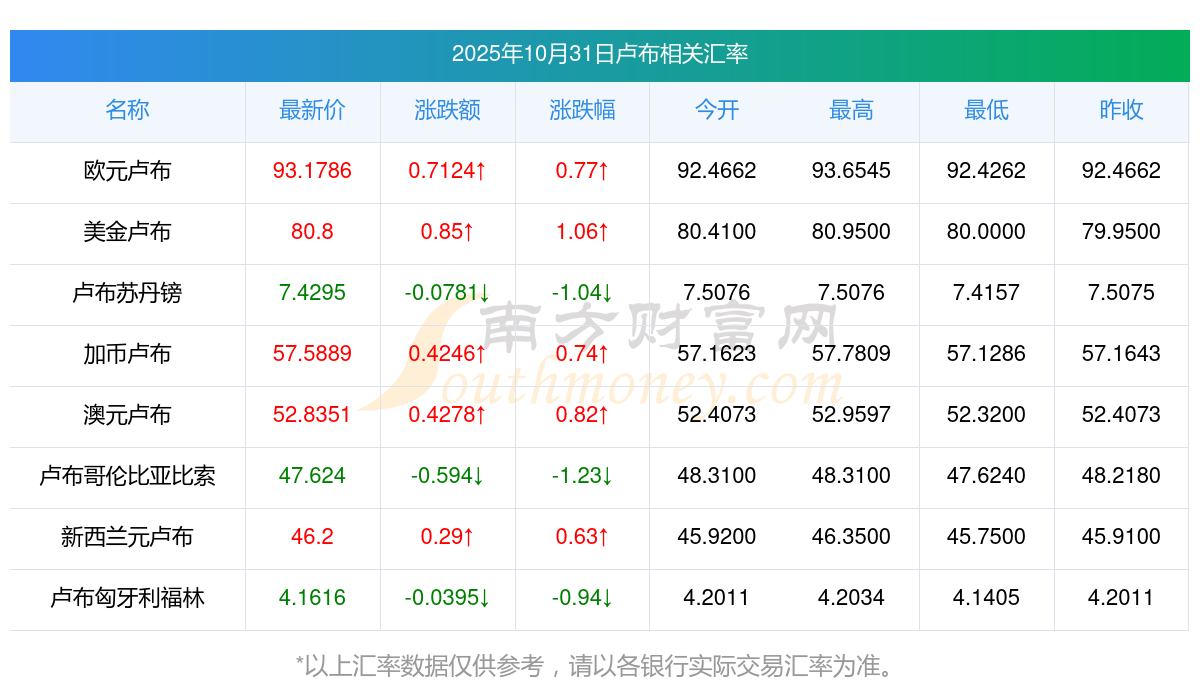This screenshot has width=1200, height=697.
Task: Click 美金卢布 change amount 0.85↑
Action: point(447,232)
